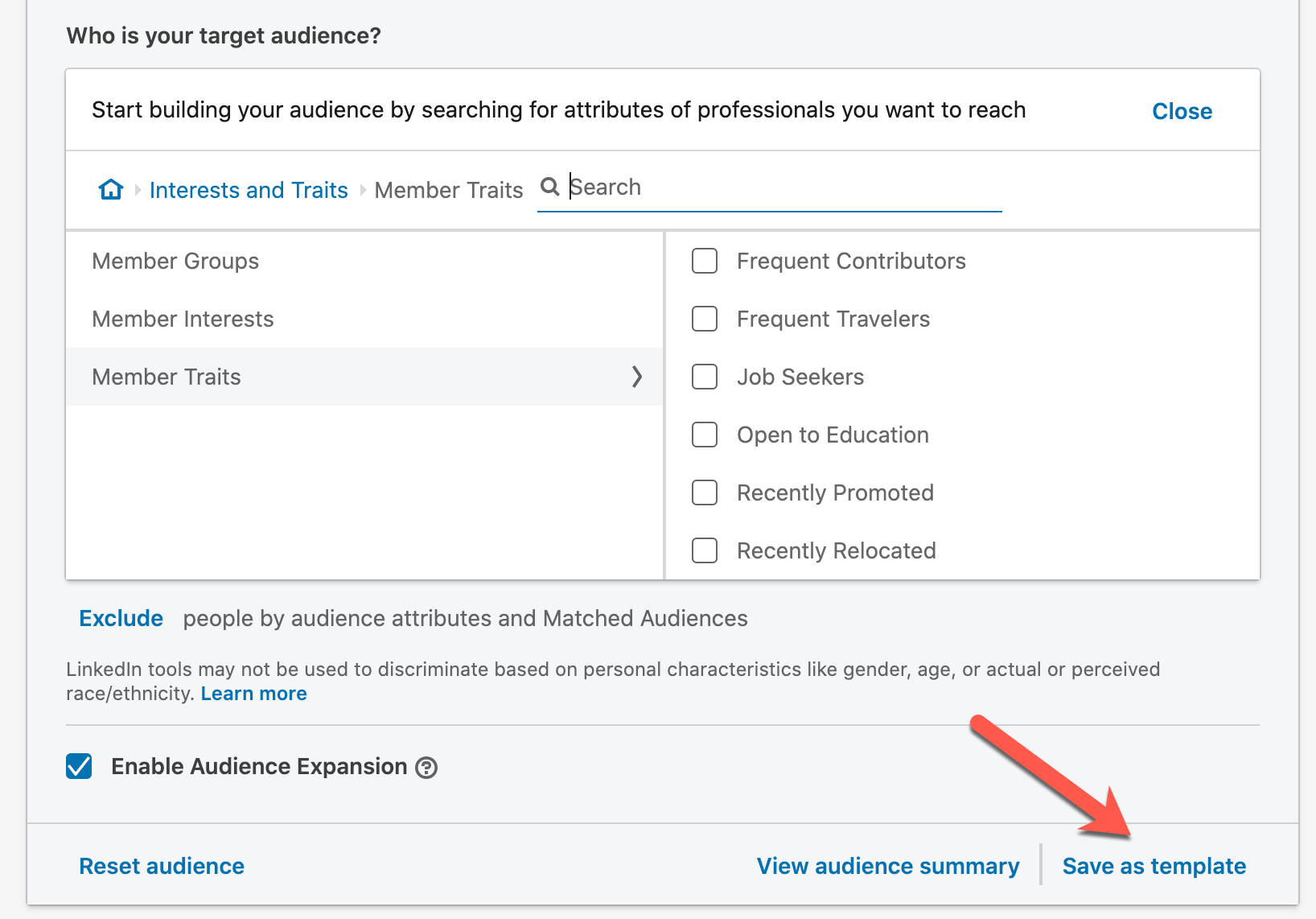Navigate to Interests and Traits breadcrumb

point(249,190)
